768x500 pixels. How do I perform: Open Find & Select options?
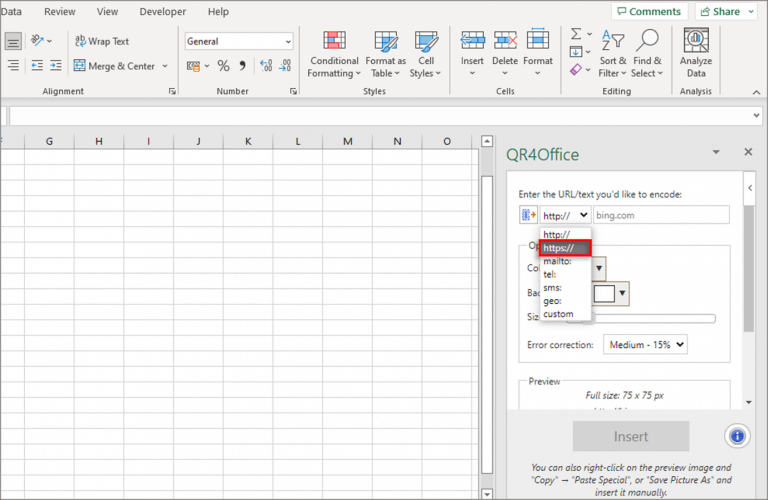pyautogui.click(x=647, y=54)
